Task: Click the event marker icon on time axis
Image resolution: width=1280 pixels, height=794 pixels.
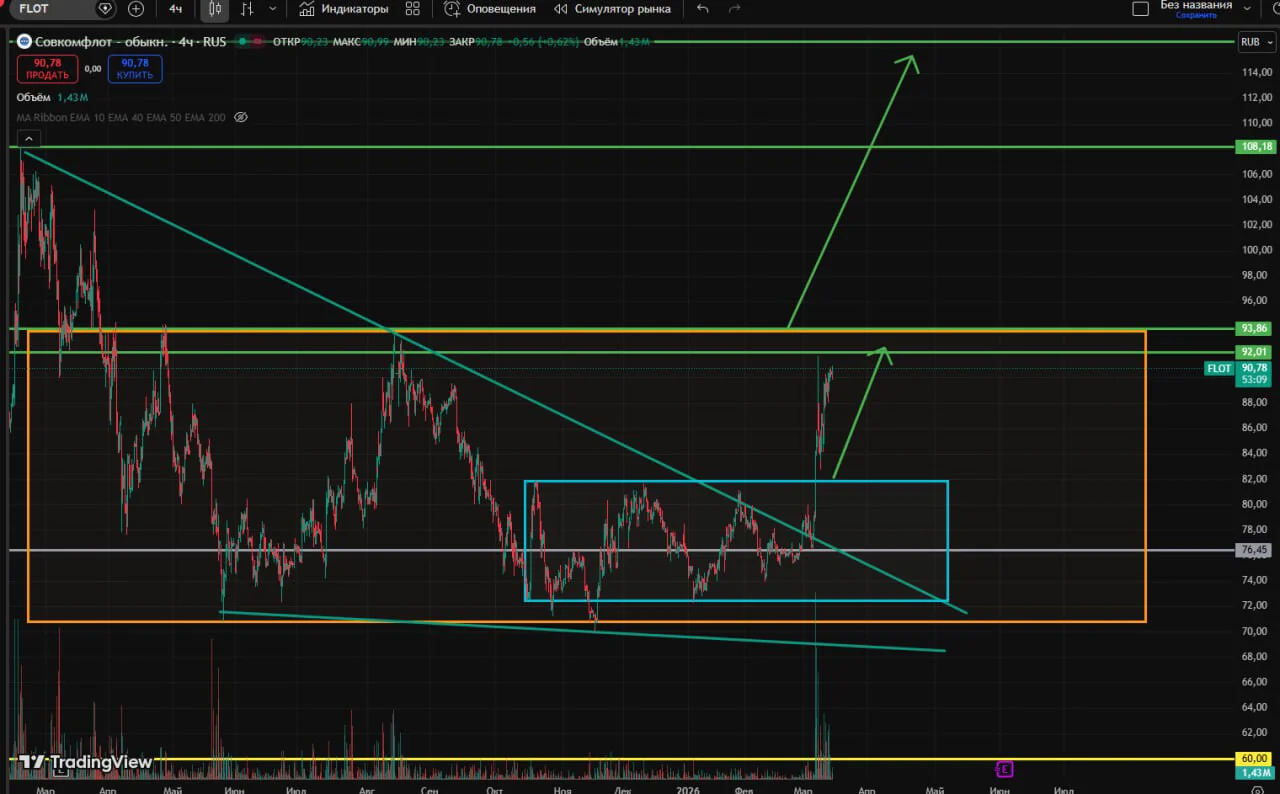Action: click(1004, 769)
